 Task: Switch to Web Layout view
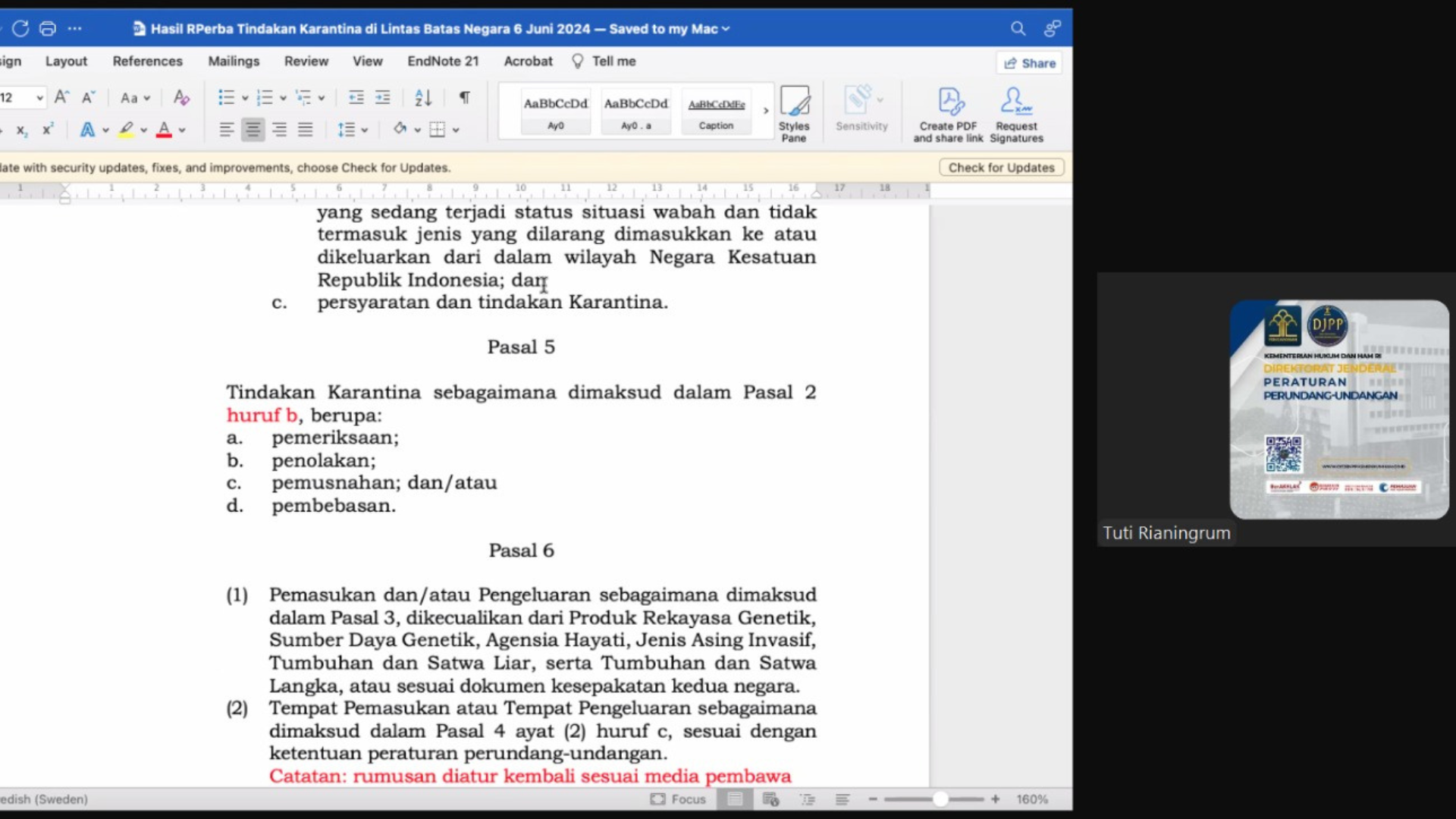[770, 799]
